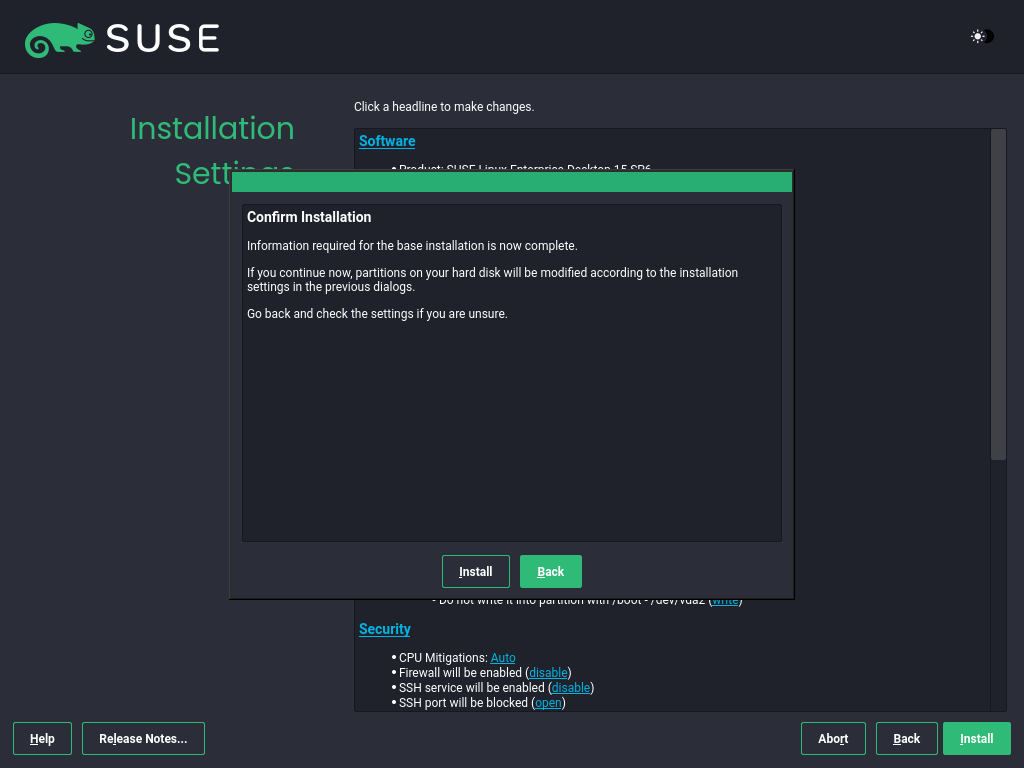Switch display mode using the sun-moon icon
Image resolution: width=1024 pixels, height=768 pixels.
click(977, 36)
